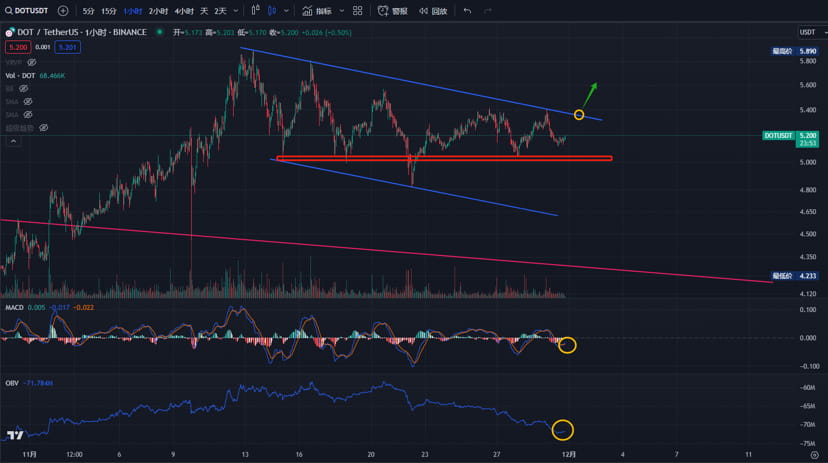Start bar replay with 回放

click(433, 11)
